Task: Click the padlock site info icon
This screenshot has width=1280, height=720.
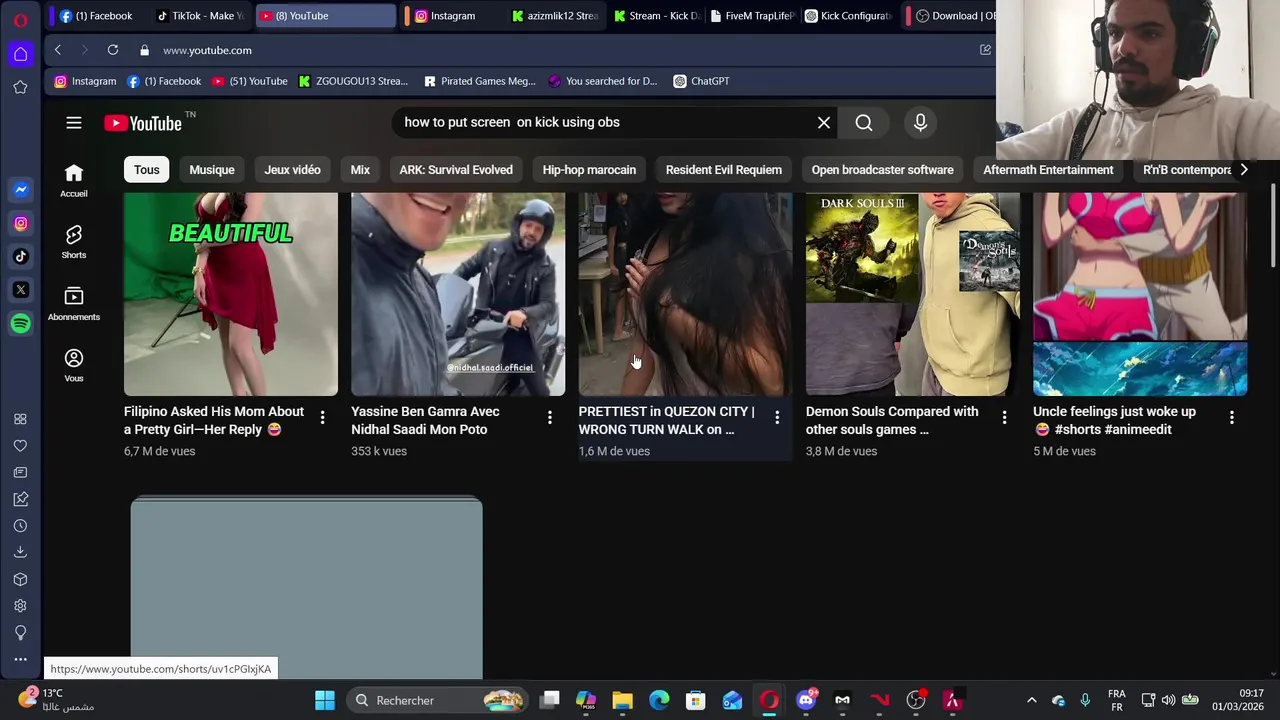Action: (144, 50)
